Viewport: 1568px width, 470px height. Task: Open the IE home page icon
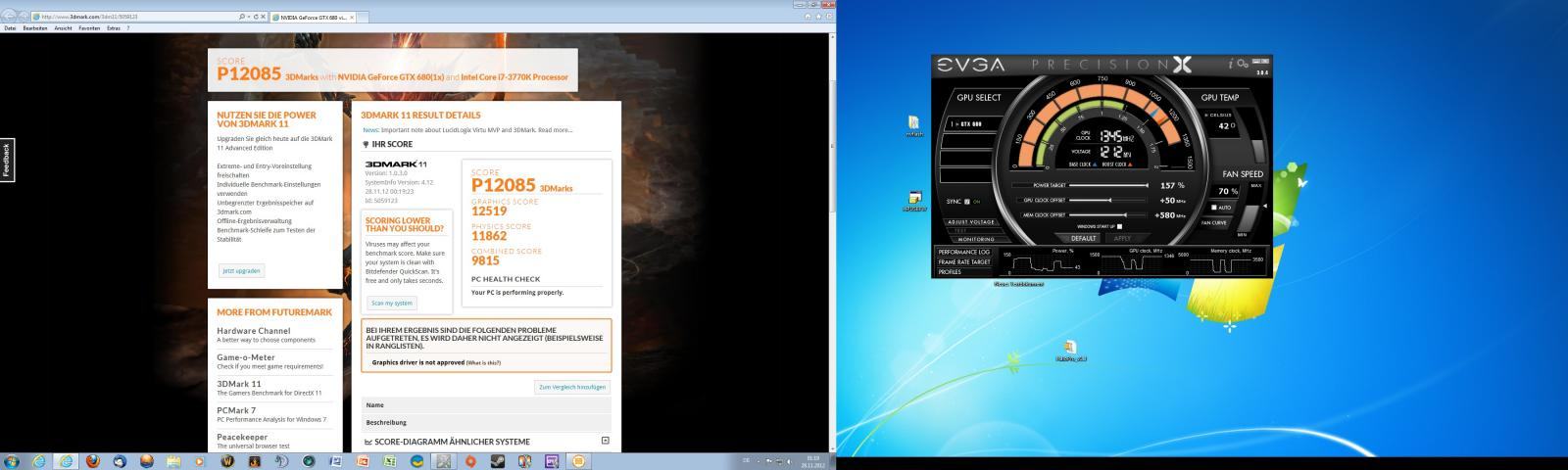(x=807, y=17)
